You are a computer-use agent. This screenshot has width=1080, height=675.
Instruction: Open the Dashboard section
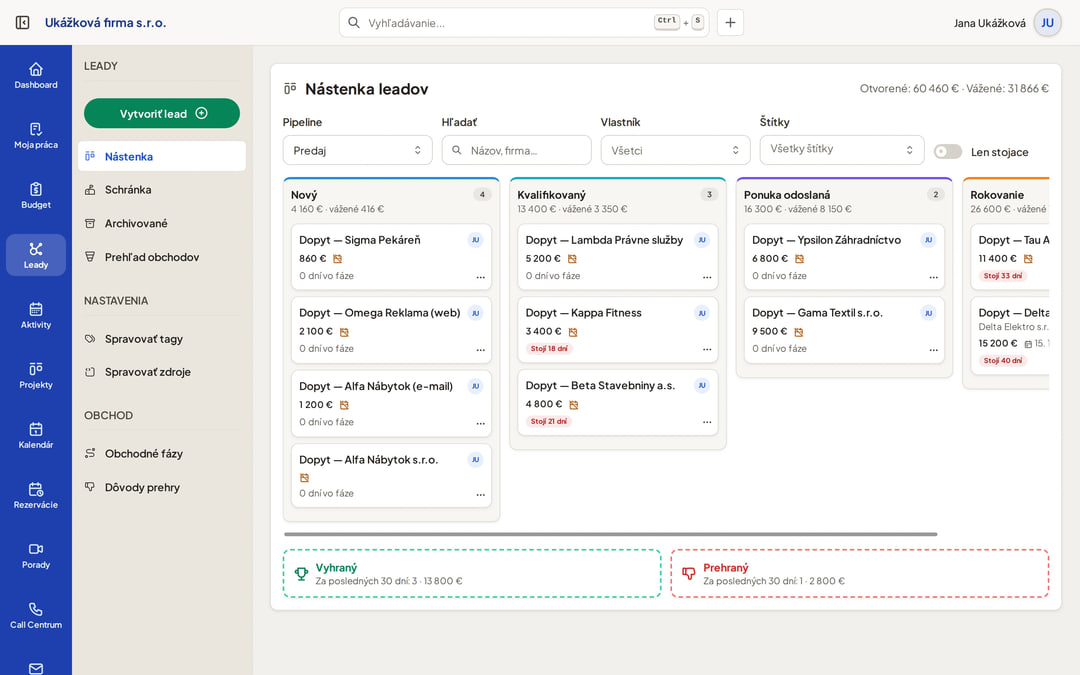click(x=36, y=76)
